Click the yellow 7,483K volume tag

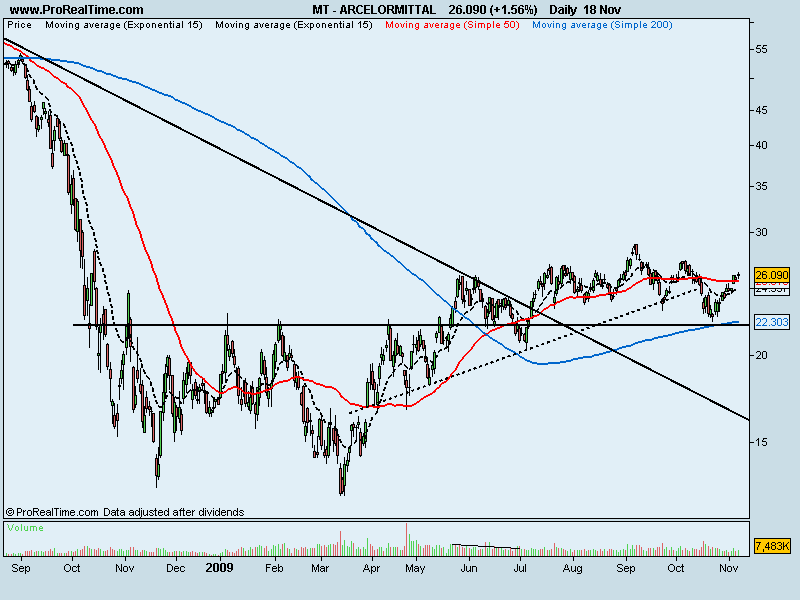click(772, 546)
